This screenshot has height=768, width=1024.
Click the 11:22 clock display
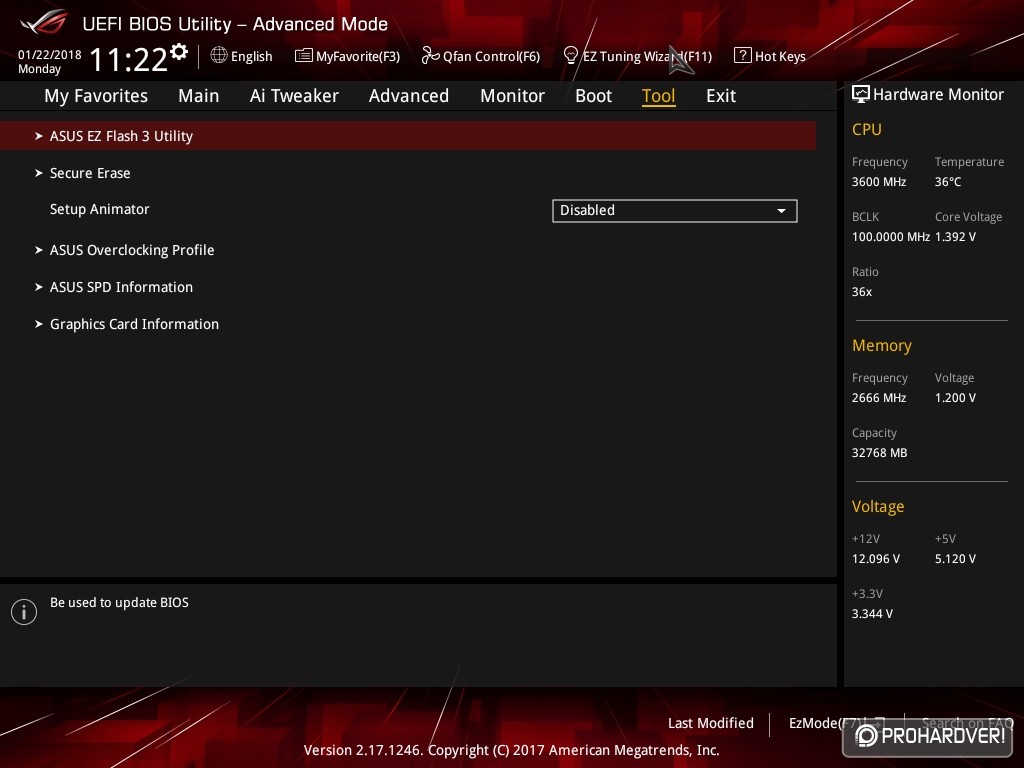(x=129, y=59)
